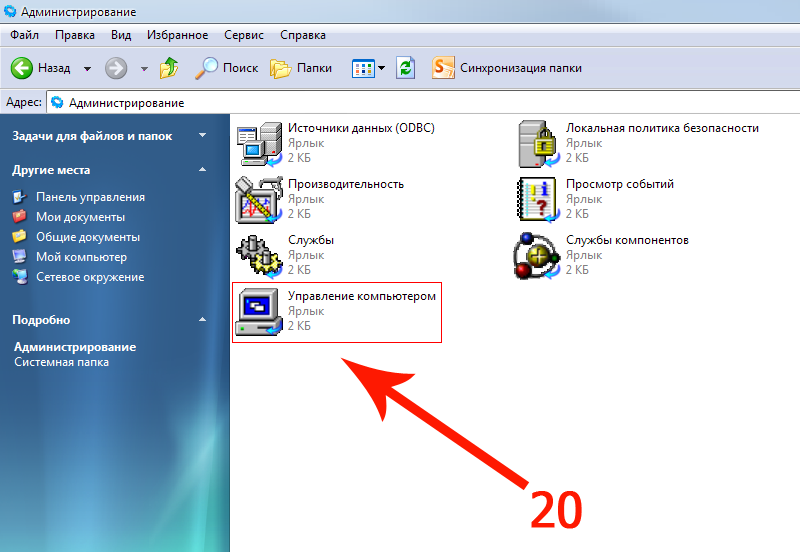Open Search with the magnifier icon
The image size is (800, 552).
pyautogui.click(x=206, y=68)
